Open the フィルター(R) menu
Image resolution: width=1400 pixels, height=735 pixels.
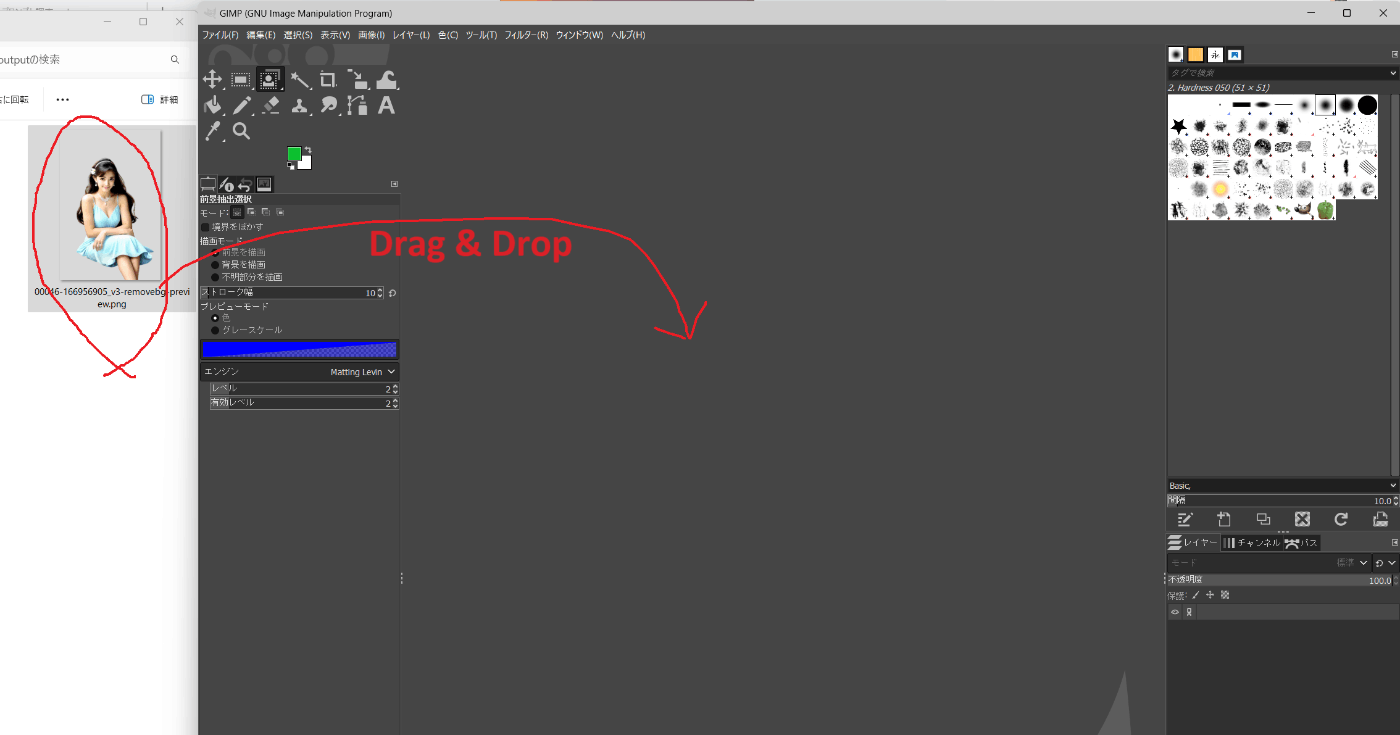click(526, 35)
